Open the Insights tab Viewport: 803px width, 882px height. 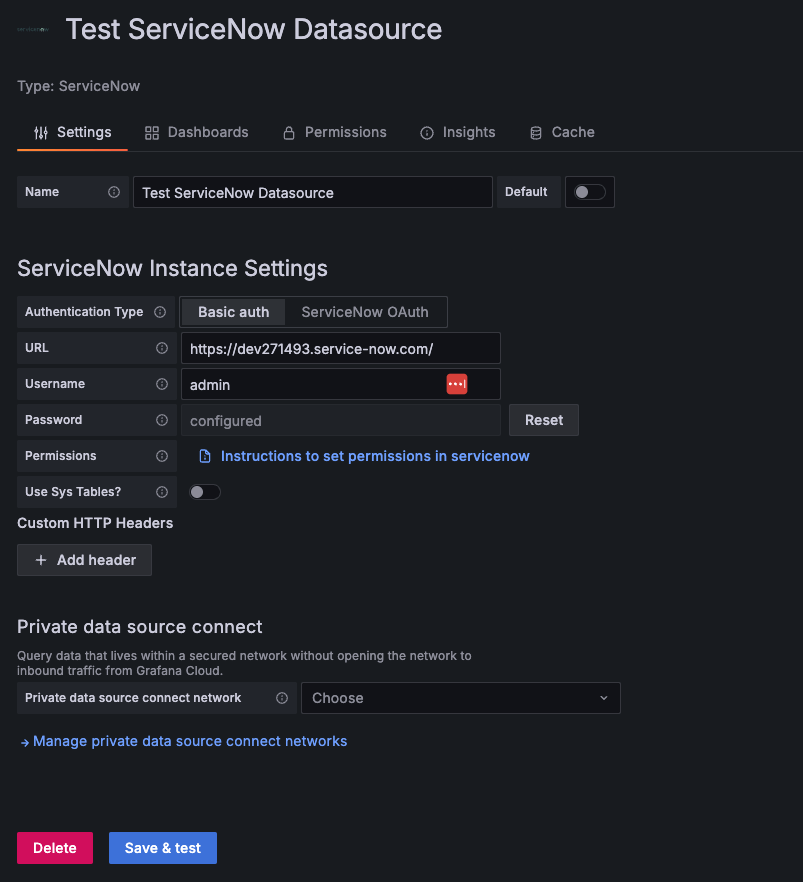tap(457, 132)
